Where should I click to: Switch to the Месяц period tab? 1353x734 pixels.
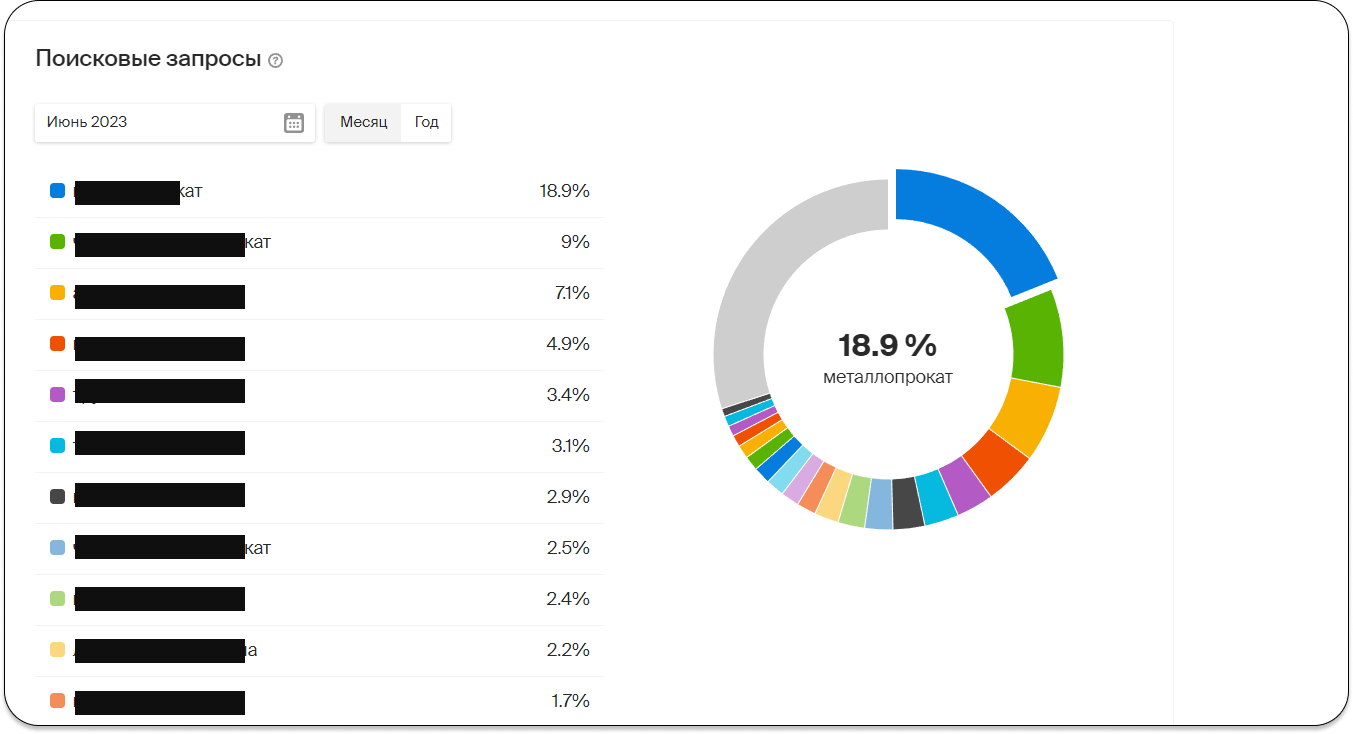click(x=363, y=123)
